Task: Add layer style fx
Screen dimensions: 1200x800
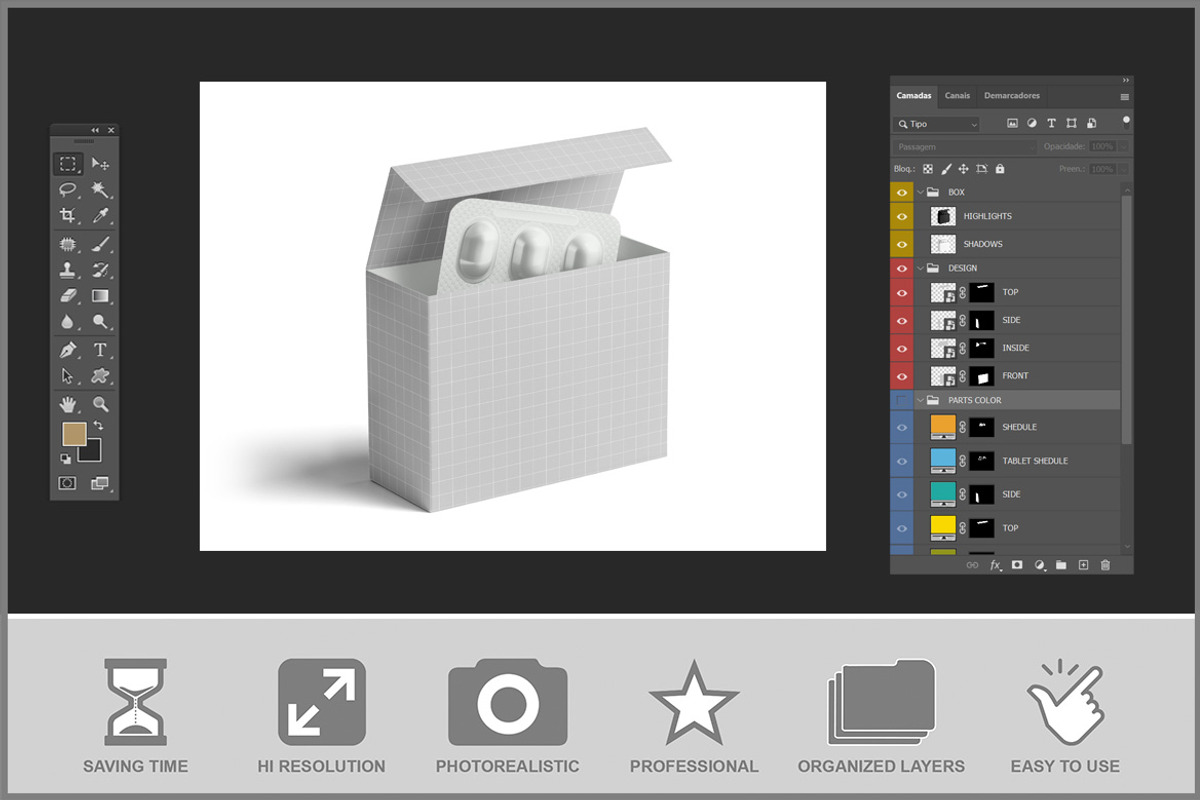Action: point(996,565)
